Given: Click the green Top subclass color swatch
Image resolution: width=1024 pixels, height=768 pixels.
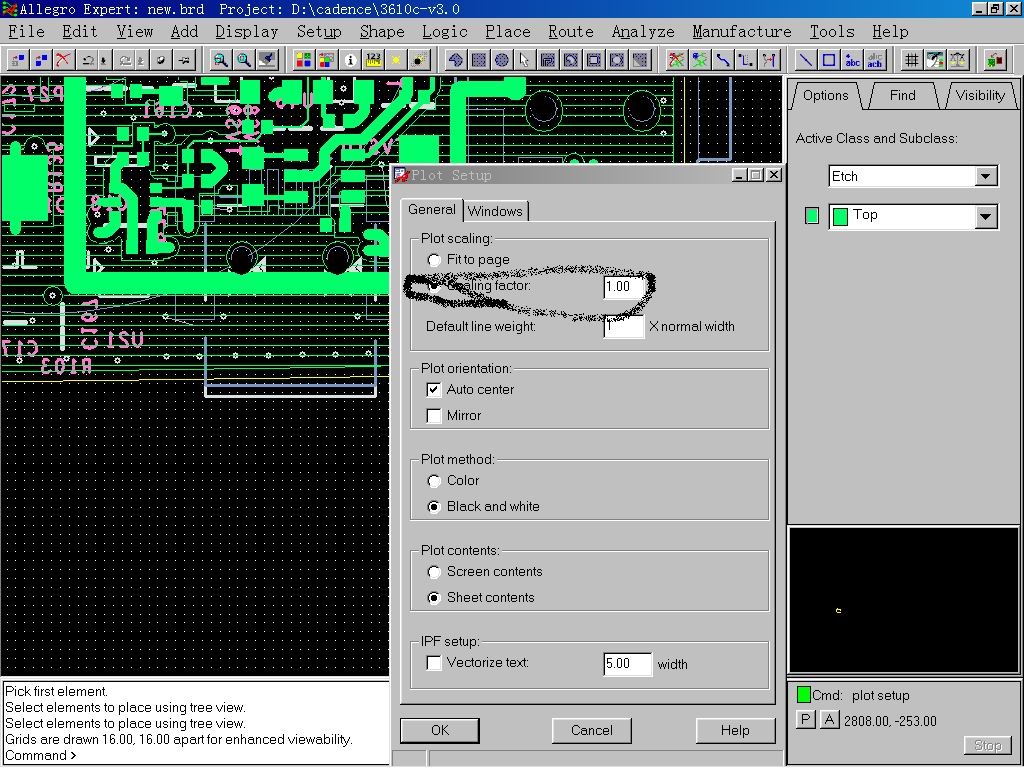Looking at the screenshot, I should (x=812, y=215).
